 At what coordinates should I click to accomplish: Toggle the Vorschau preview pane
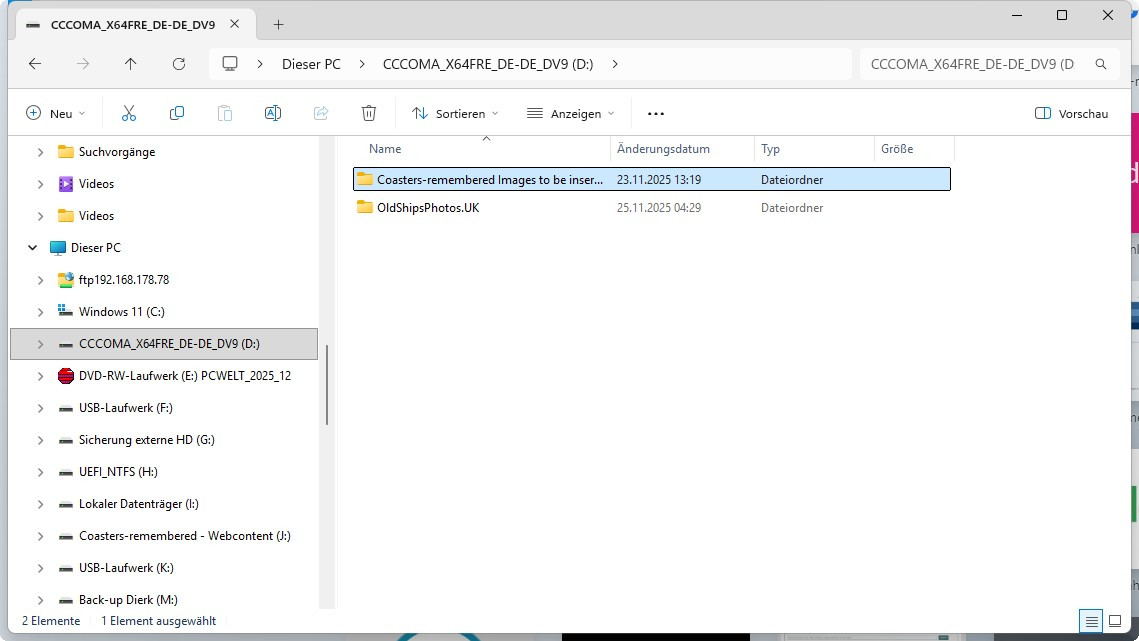coord(1071,113)
